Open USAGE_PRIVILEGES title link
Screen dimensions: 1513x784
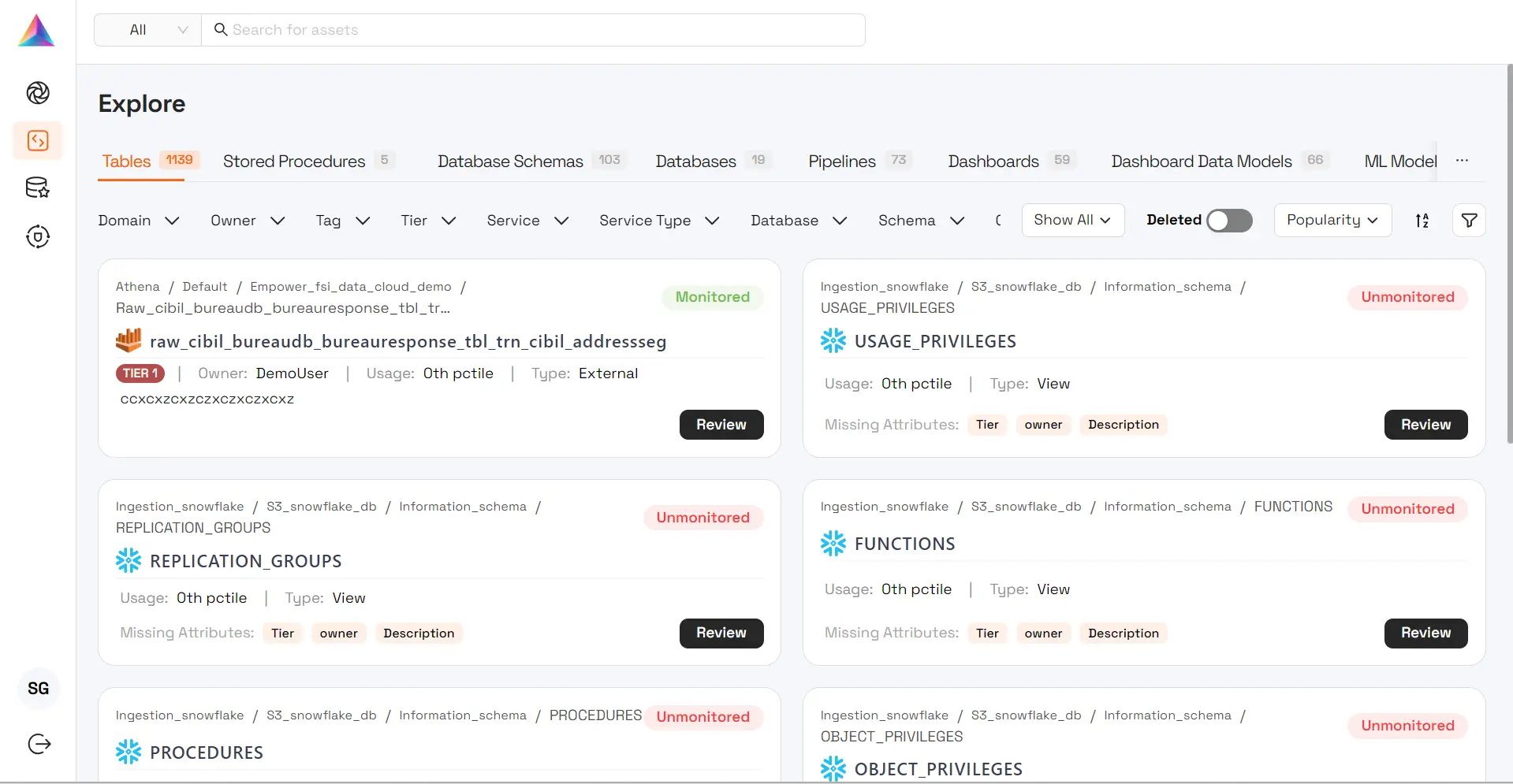tap(935, 341)
